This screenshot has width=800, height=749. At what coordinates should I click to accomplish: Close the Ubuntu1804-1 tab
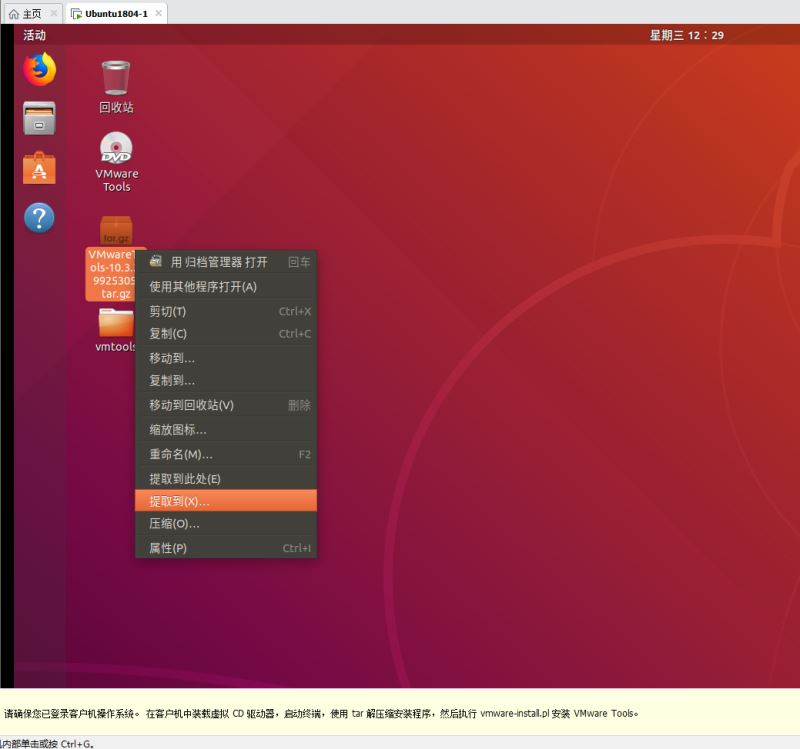[159, 13]
